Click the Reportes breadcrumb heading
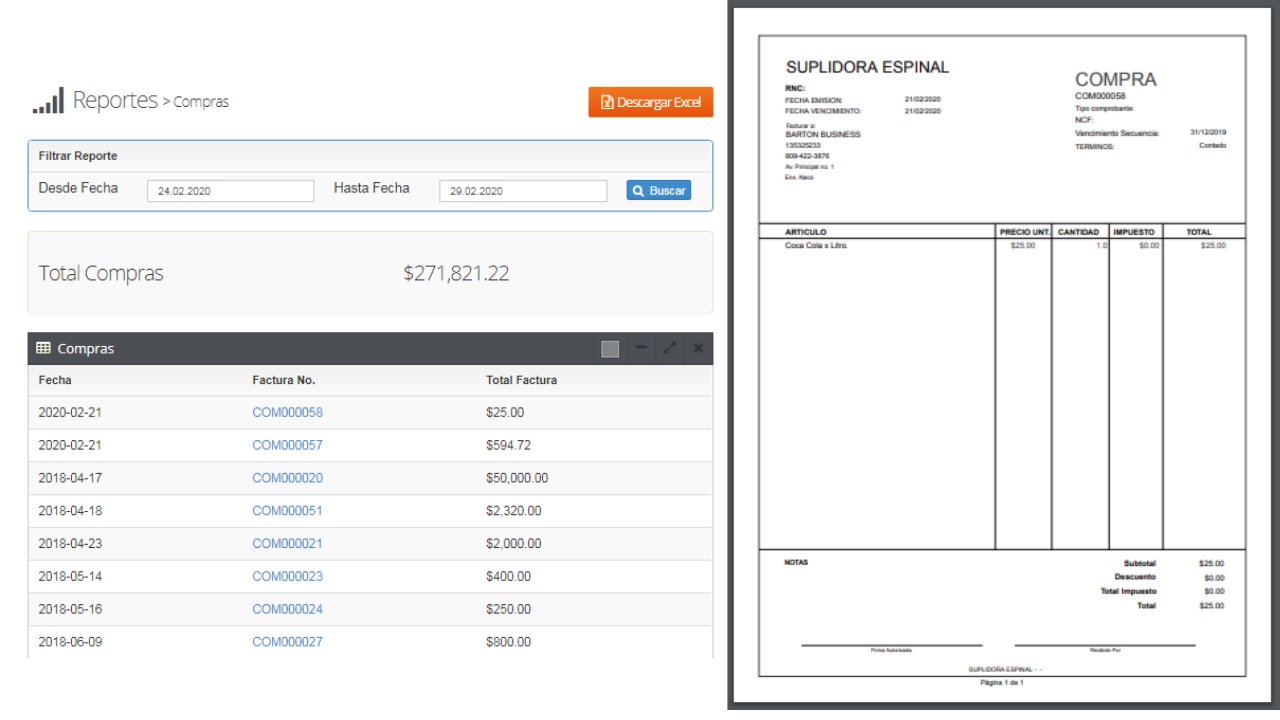 [115, 101]
